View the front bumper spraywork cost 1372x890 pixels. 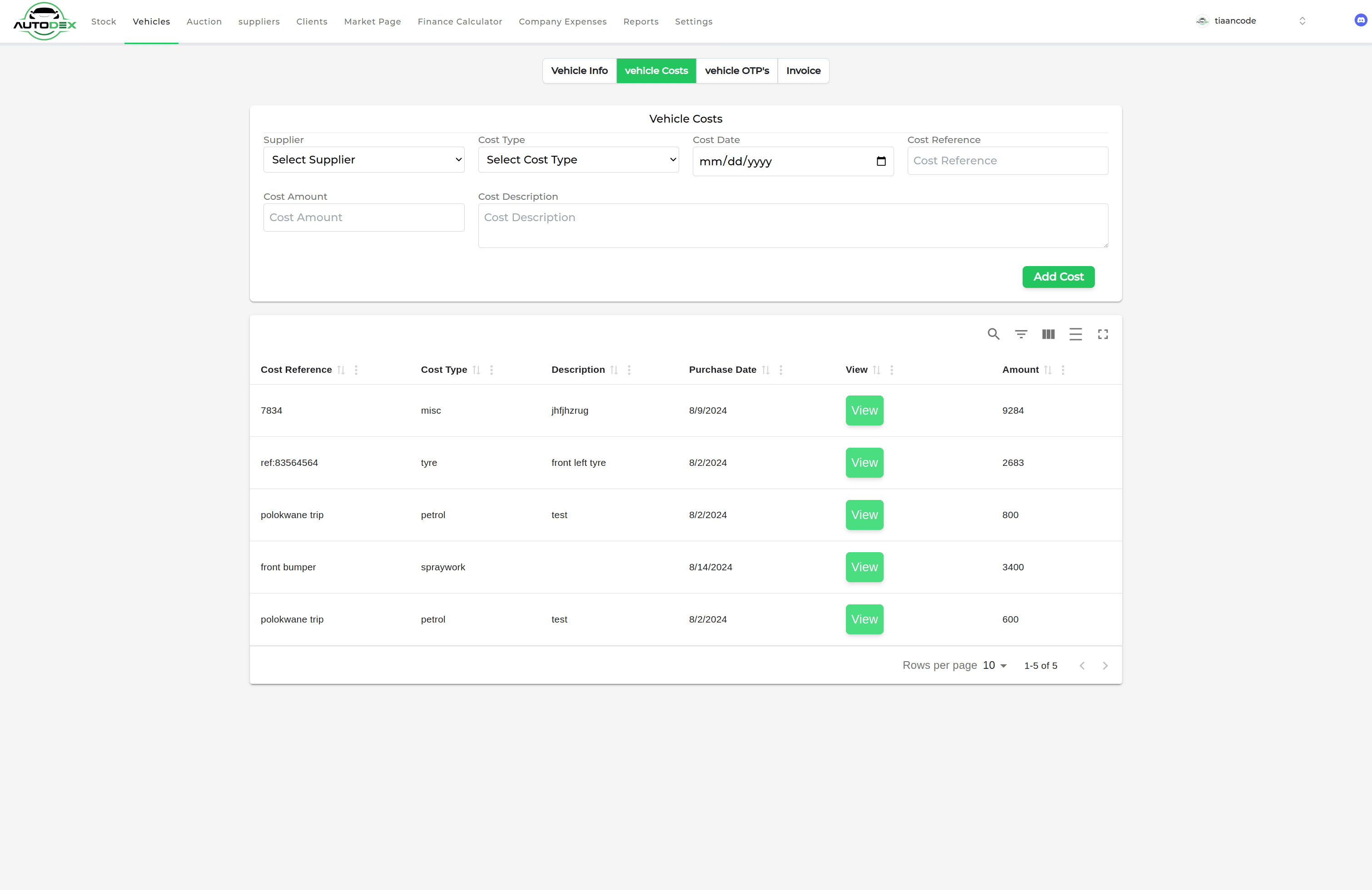[x=864, y=567]
